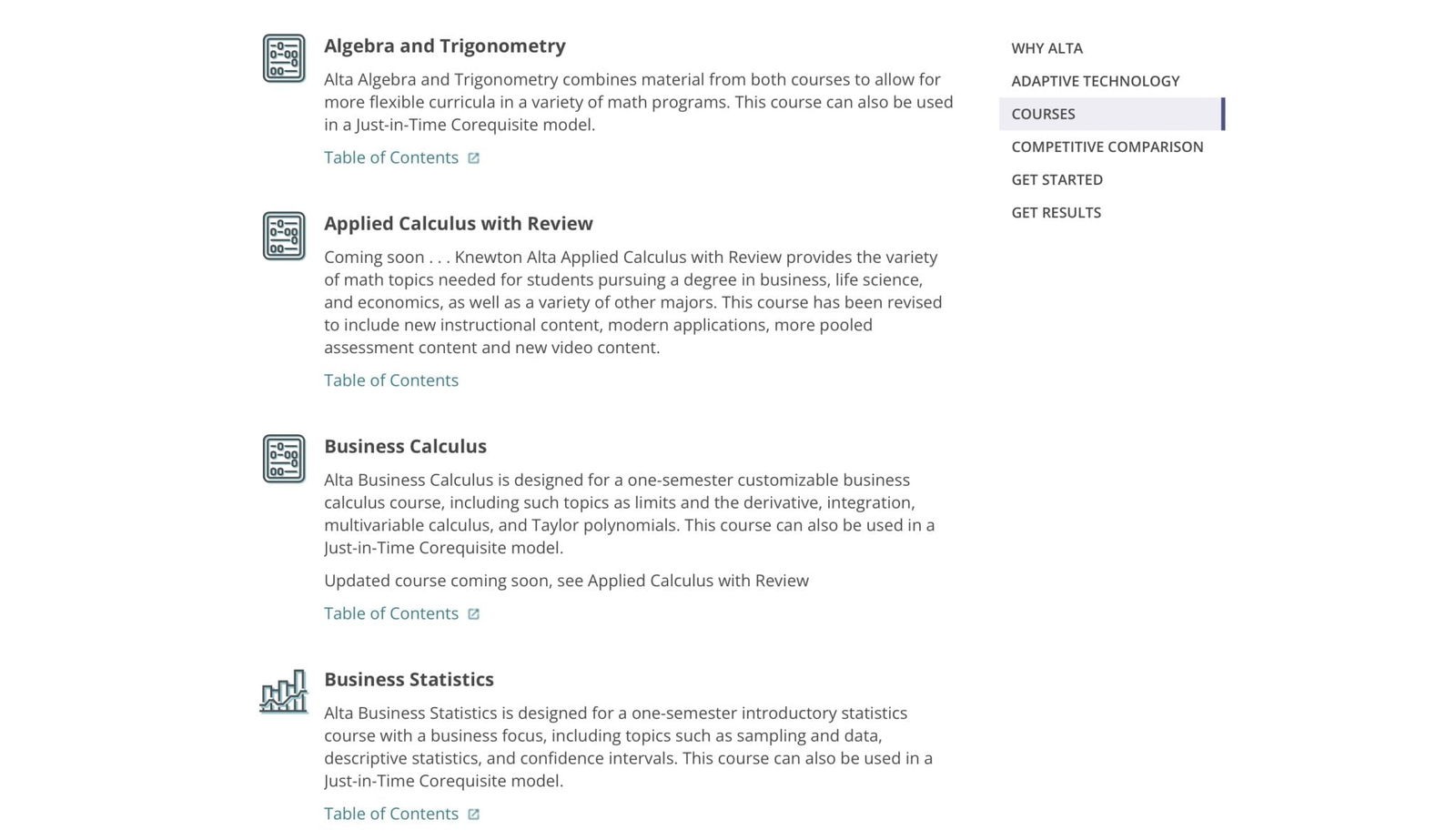This screenshot has width=1456, height=840.
Task: Select ADAPTIVE TECHNOLOGY in the sidebar
Action: coord(1096,81)
